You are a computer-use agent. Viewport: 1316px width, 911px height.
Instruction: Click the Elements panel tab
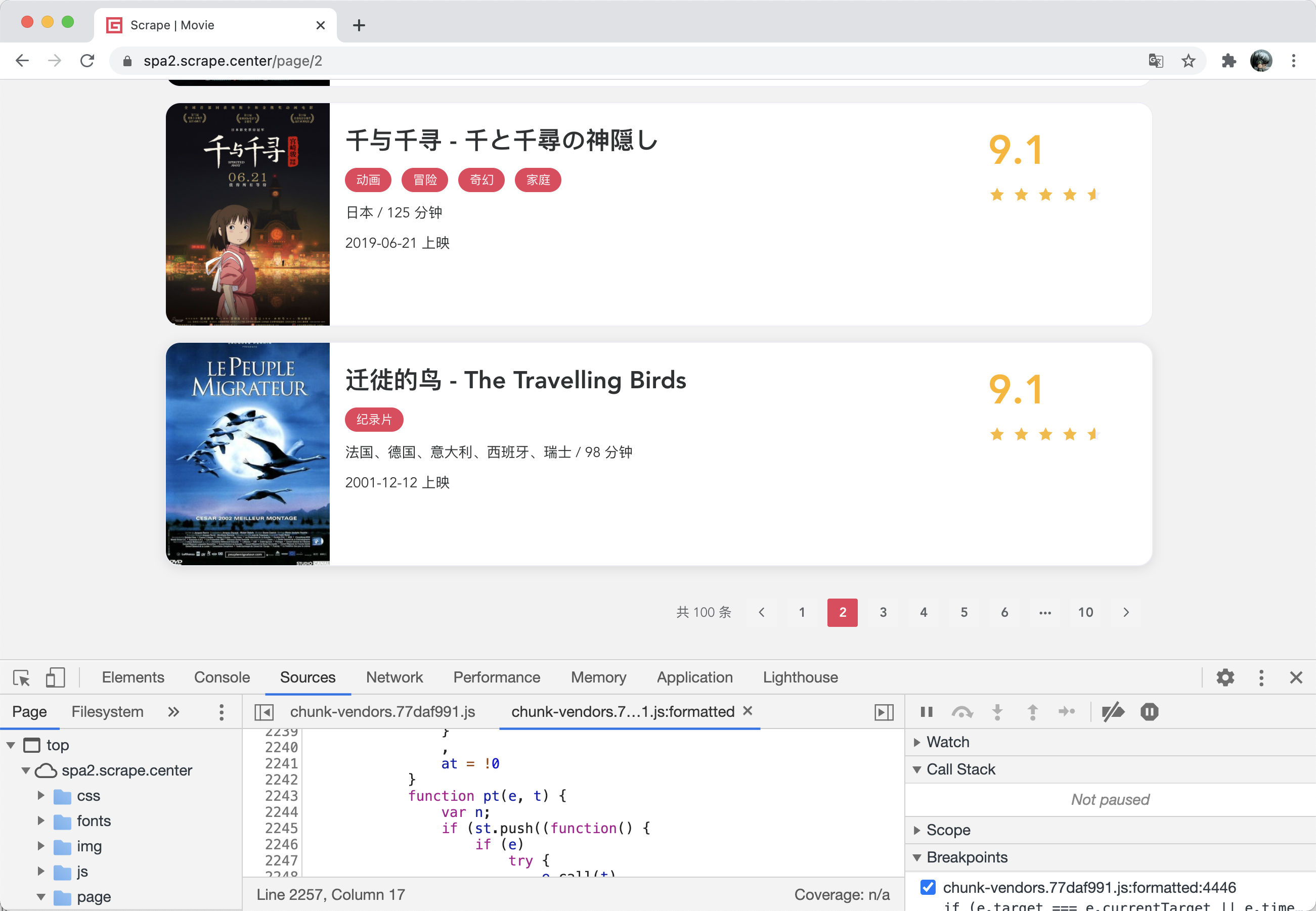(x=134, y=677)
